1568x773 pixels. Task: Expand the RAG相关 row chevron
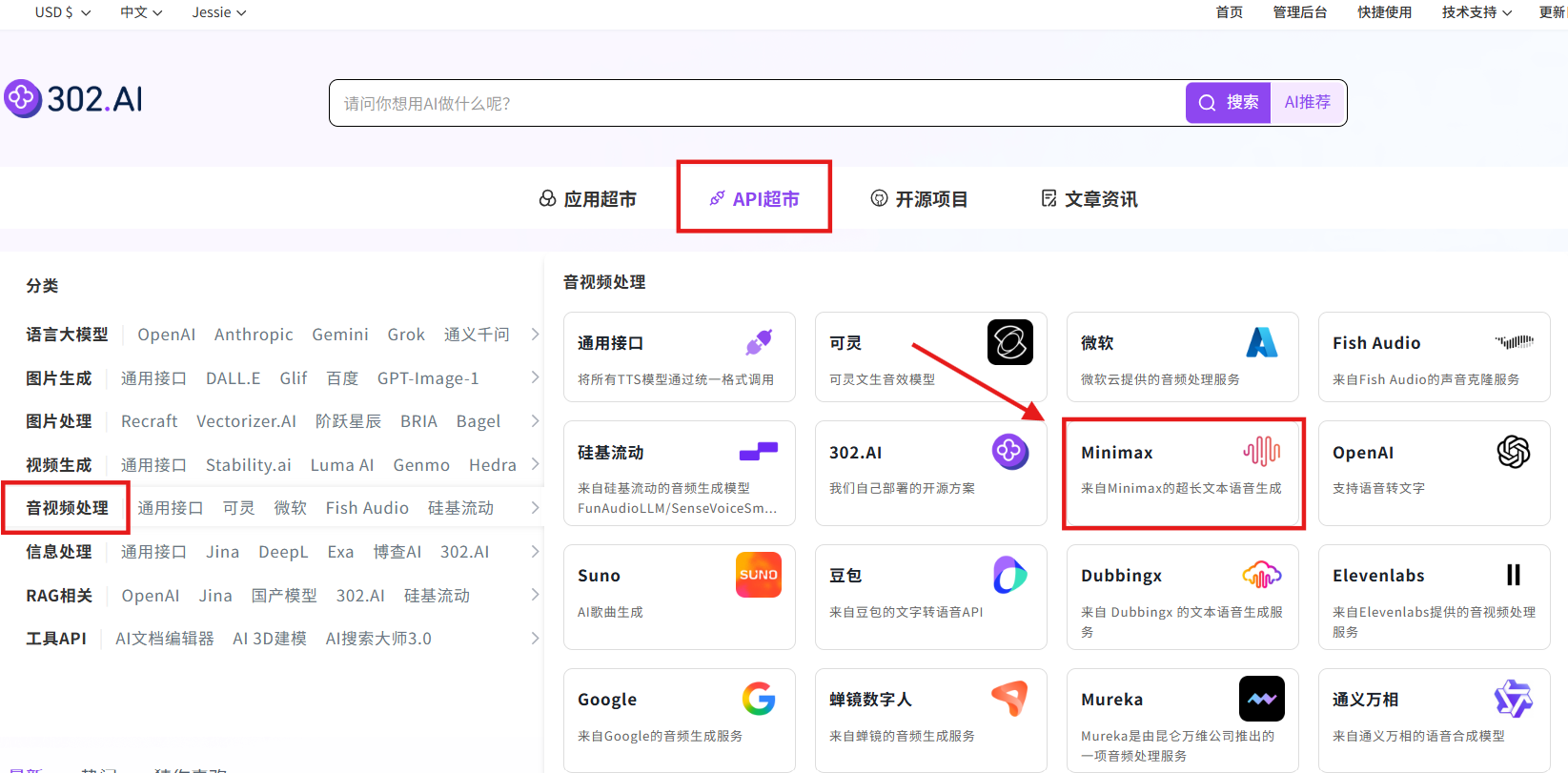pos(535,595)
